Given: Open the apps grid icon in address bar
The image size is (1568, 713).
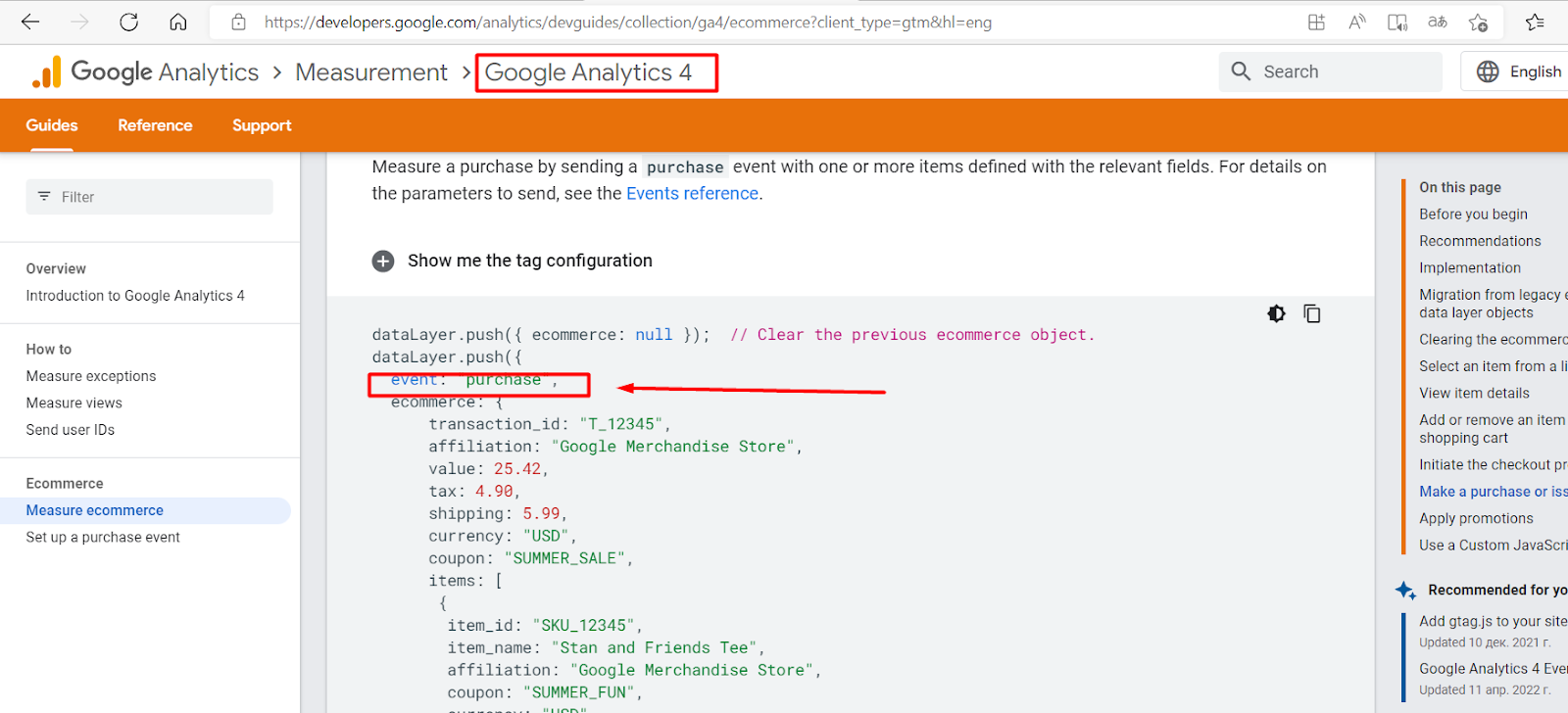Looking at the screenshot, I should coord(1316,22).
